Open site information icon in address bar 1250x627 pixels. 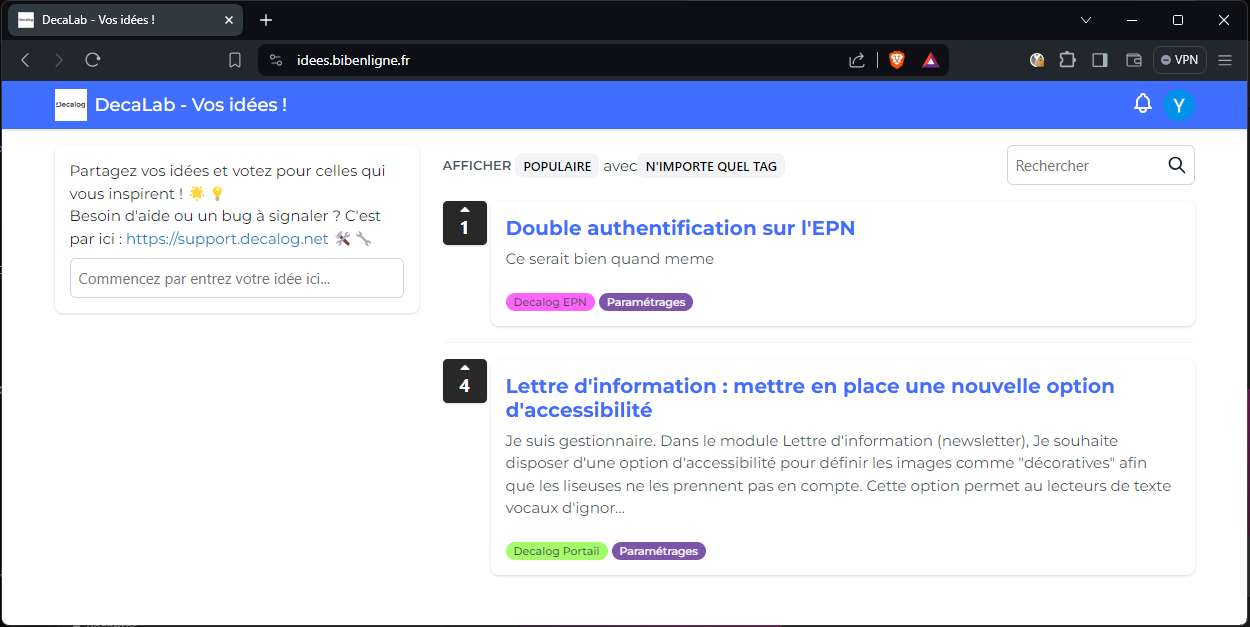(x=277, y=60)
